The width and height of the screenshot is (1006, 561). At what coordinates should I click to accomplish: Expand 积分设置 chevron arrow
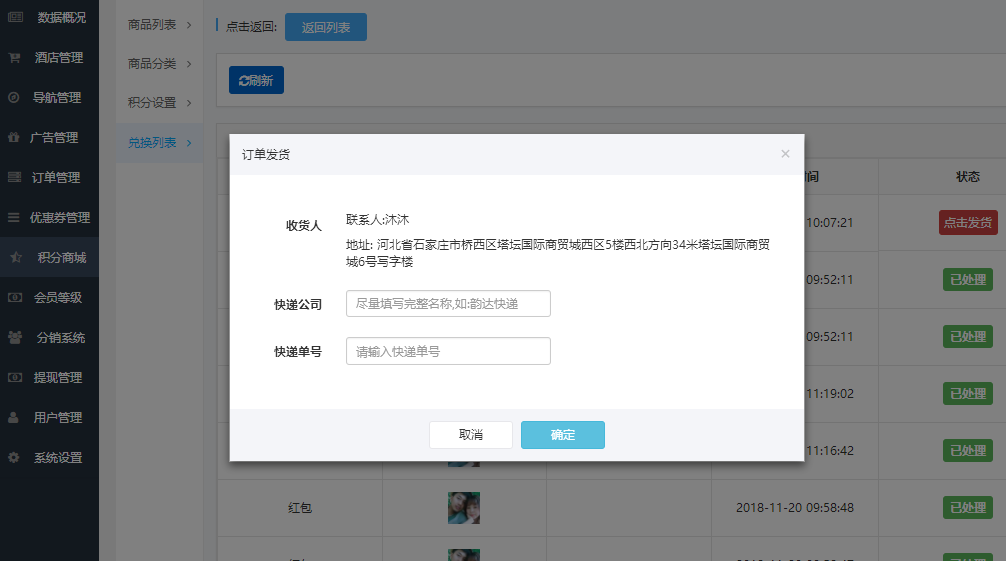[x=189, y=103]
